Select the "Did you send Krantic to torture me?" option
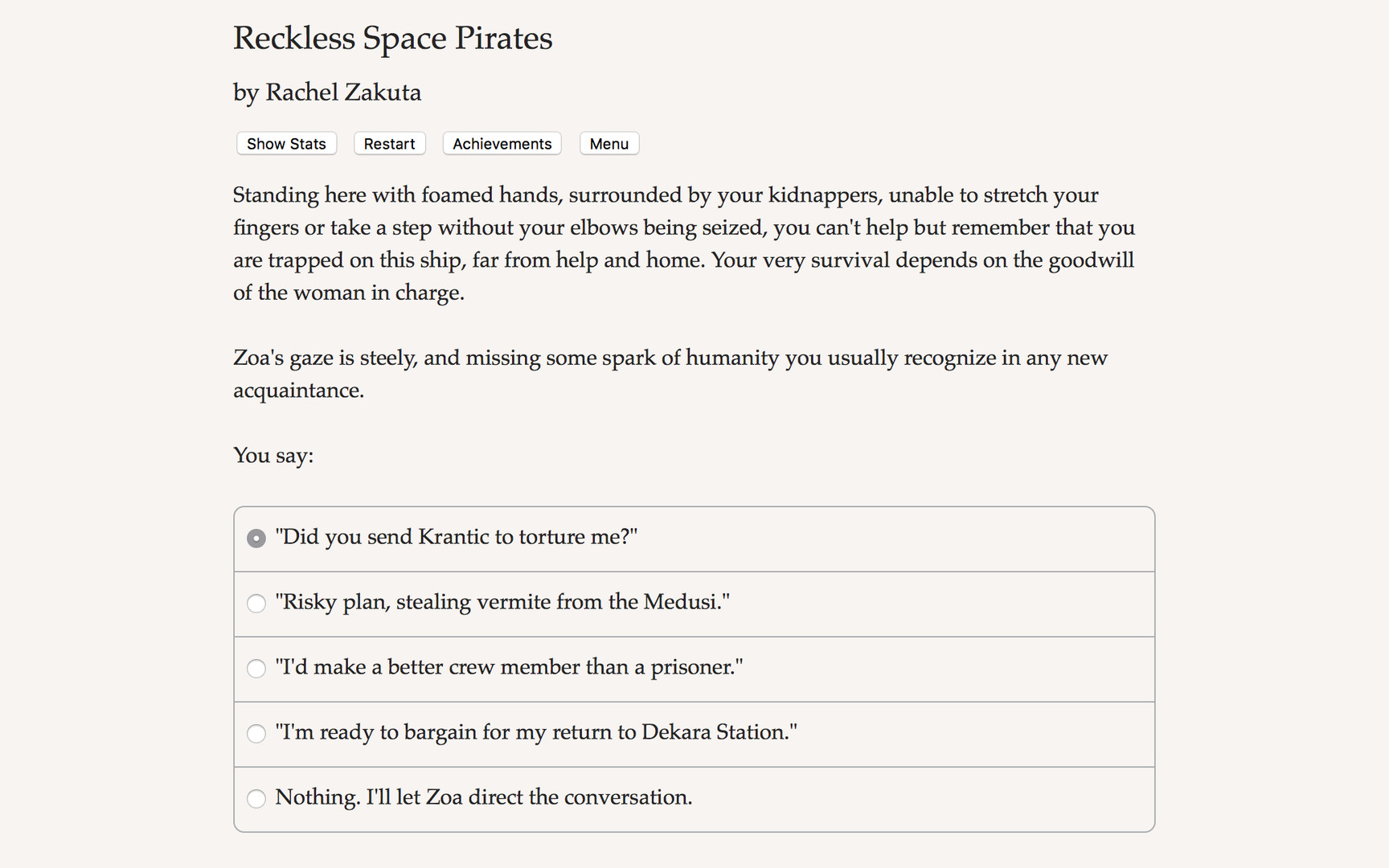The width and height of the screenshot is (1389, 868). (x=456, y=537)
